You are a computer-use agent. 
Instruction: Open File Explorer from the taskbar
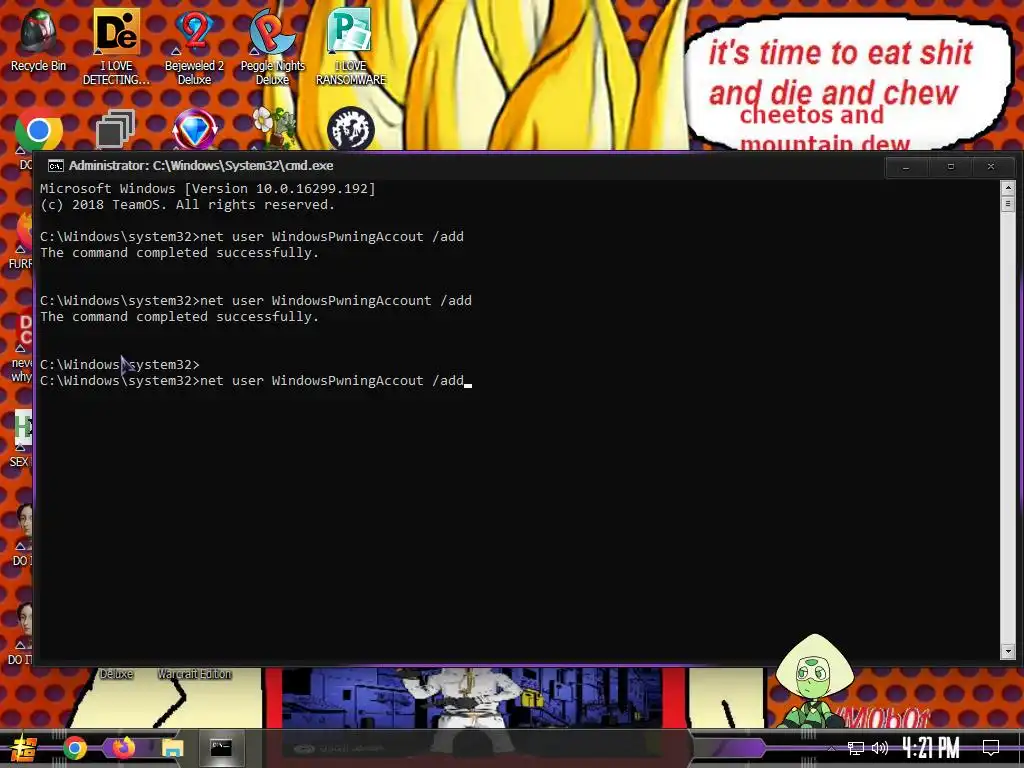pos(172,748)
